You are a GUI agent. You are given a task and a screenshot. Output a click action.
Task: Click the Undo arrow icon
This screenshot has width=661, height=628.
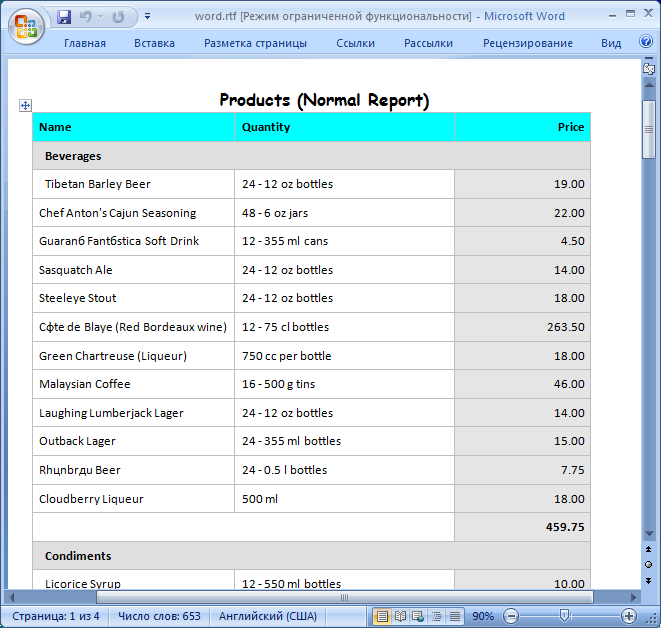(85, 17)
